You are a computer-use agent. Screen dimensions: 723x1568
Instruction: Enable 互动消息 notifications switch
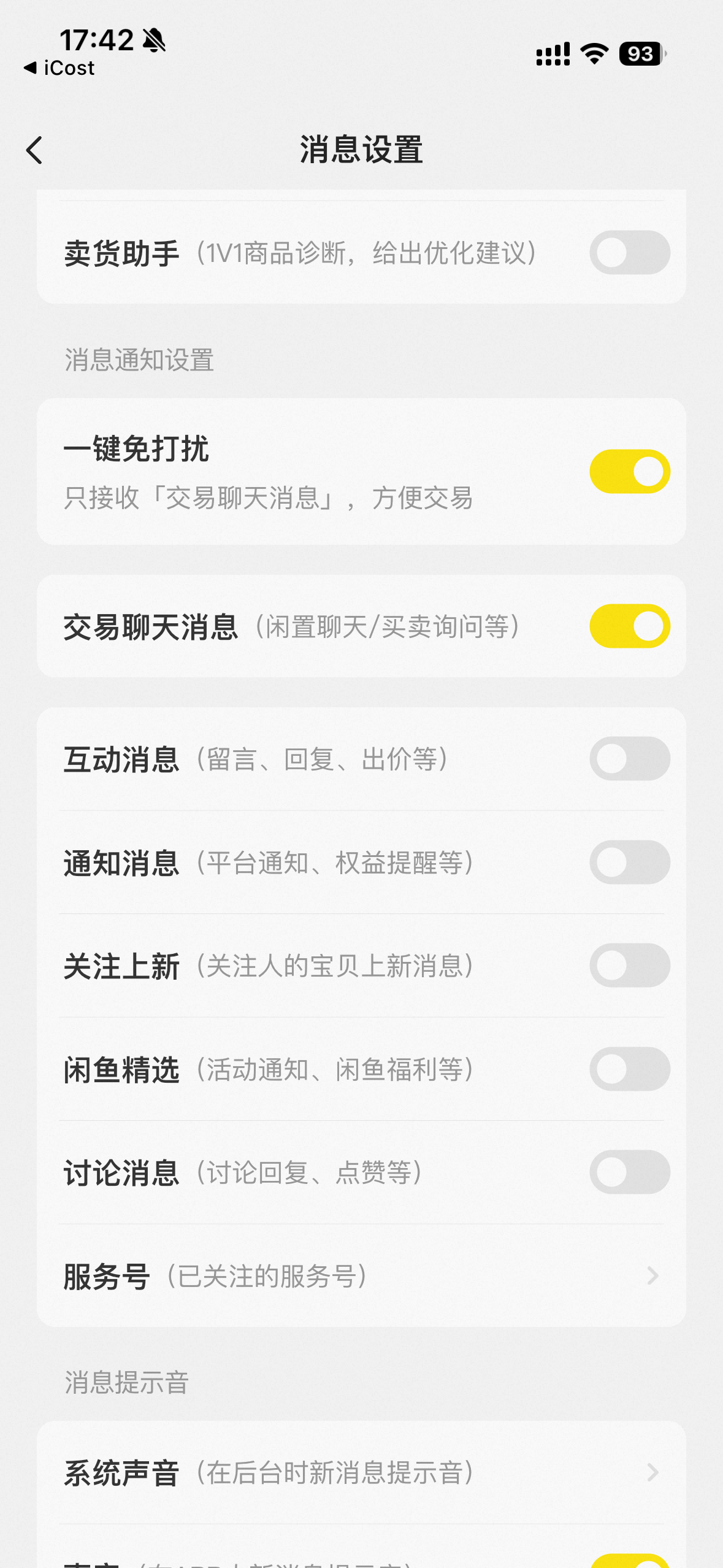pyautogui.click(x=629, y=759)
